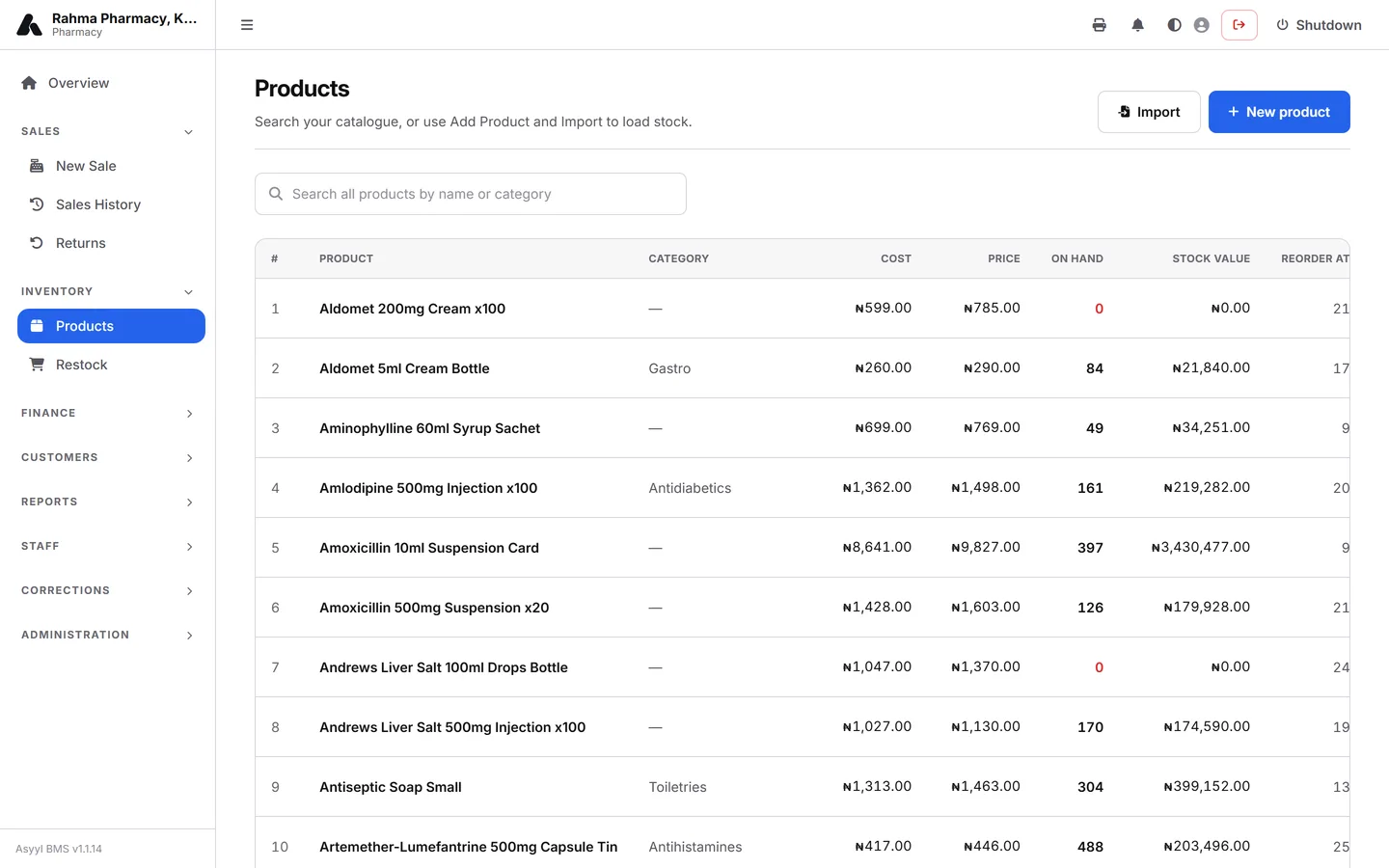
Task: Click on-hand value 397
Action: 1090,548
